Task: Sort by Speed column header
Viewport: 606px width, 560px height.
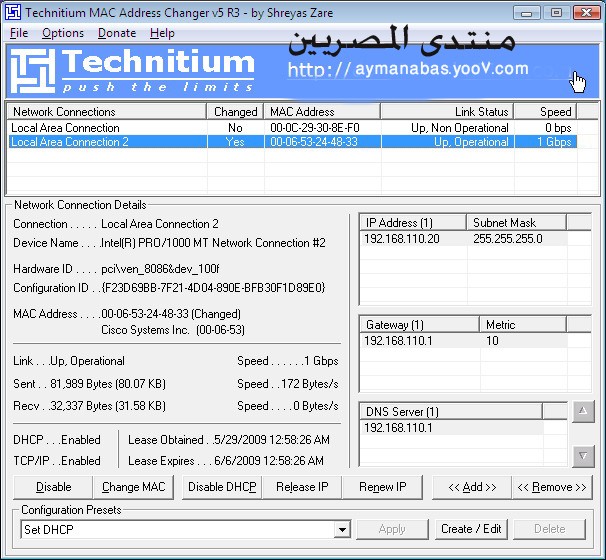Action: coord(545,112)
